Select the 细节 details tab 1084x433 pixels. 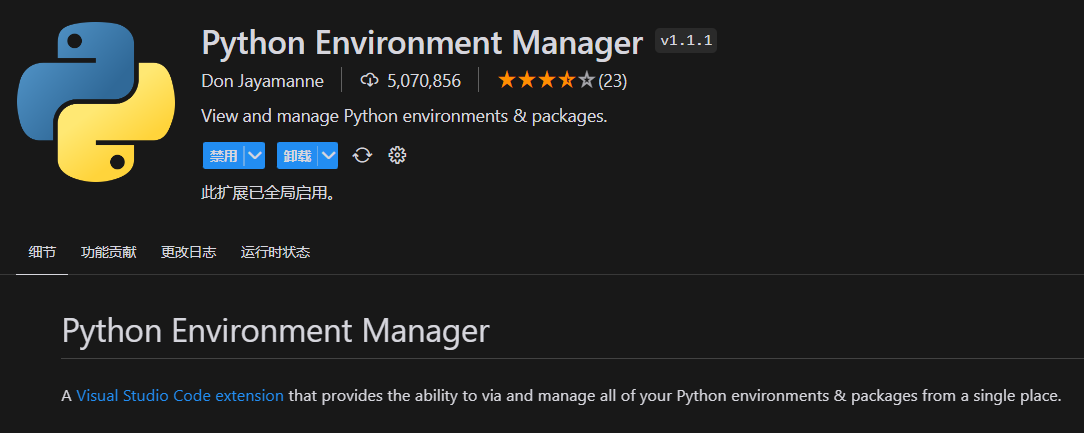tap(42, 252)
